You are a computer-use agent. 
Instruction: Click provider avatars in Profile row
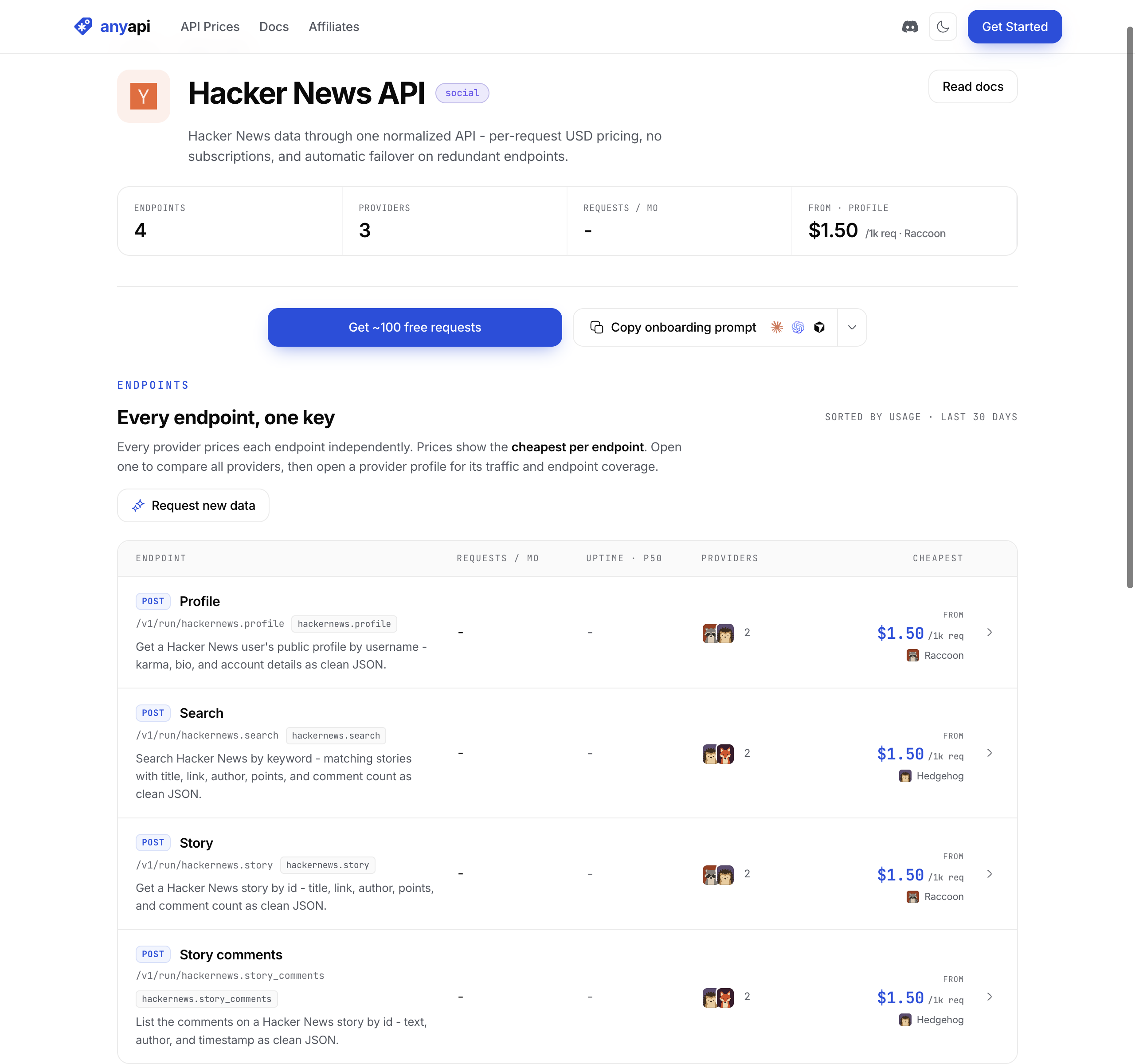[718, 633]
